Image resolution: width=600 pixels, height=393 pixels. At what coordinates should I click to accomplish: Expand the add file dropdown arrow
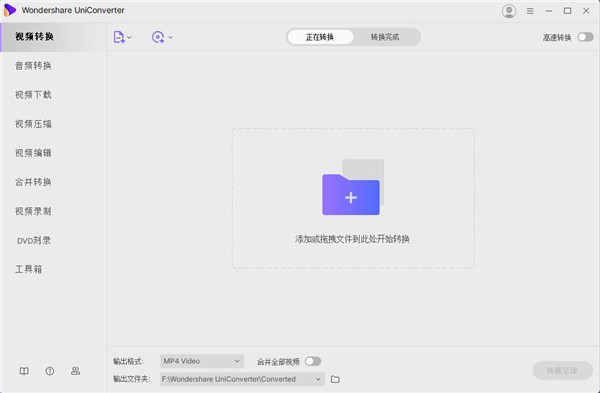(x=129, y=37)
